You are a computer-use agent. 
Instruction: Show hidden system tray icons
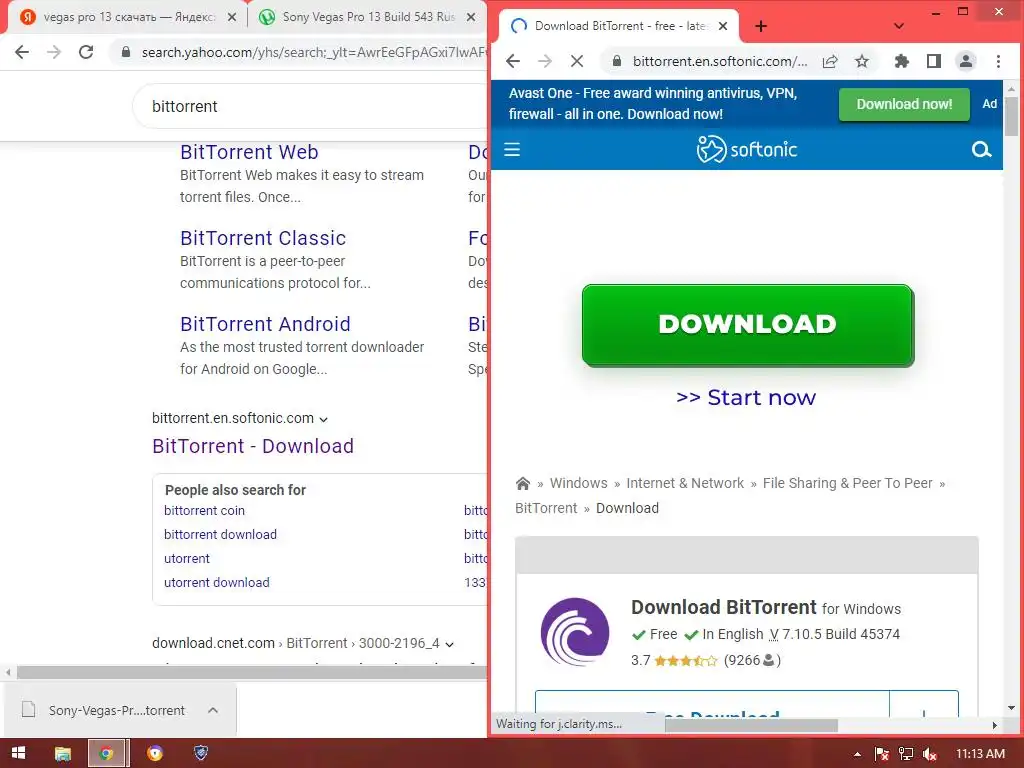[857, 754]
